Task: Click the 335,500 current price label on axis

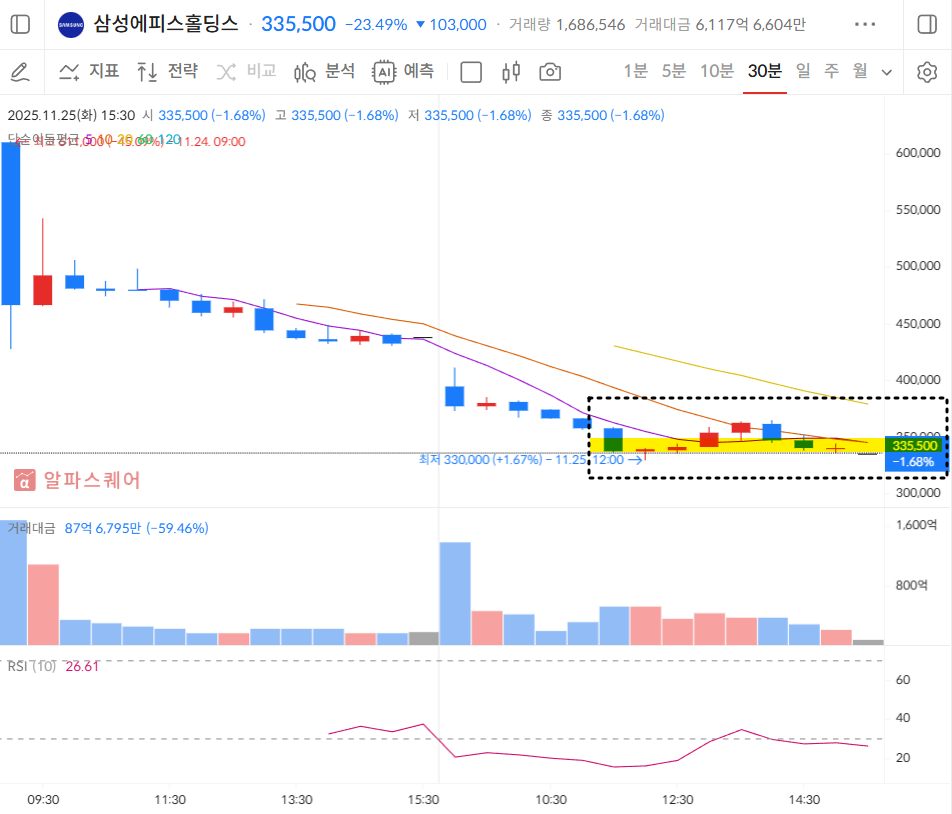Action: (915, 445)
